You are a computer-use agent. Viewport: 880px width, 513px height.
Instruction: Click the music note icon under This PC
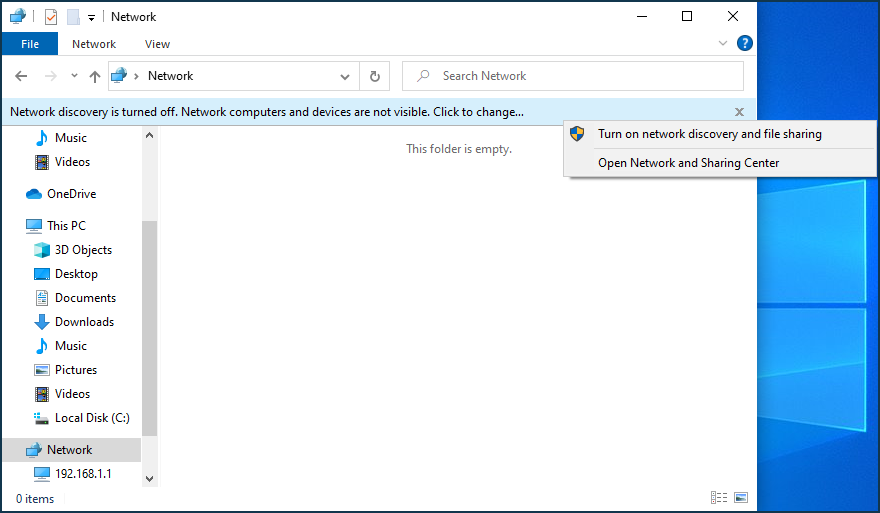tap(42, 346)
